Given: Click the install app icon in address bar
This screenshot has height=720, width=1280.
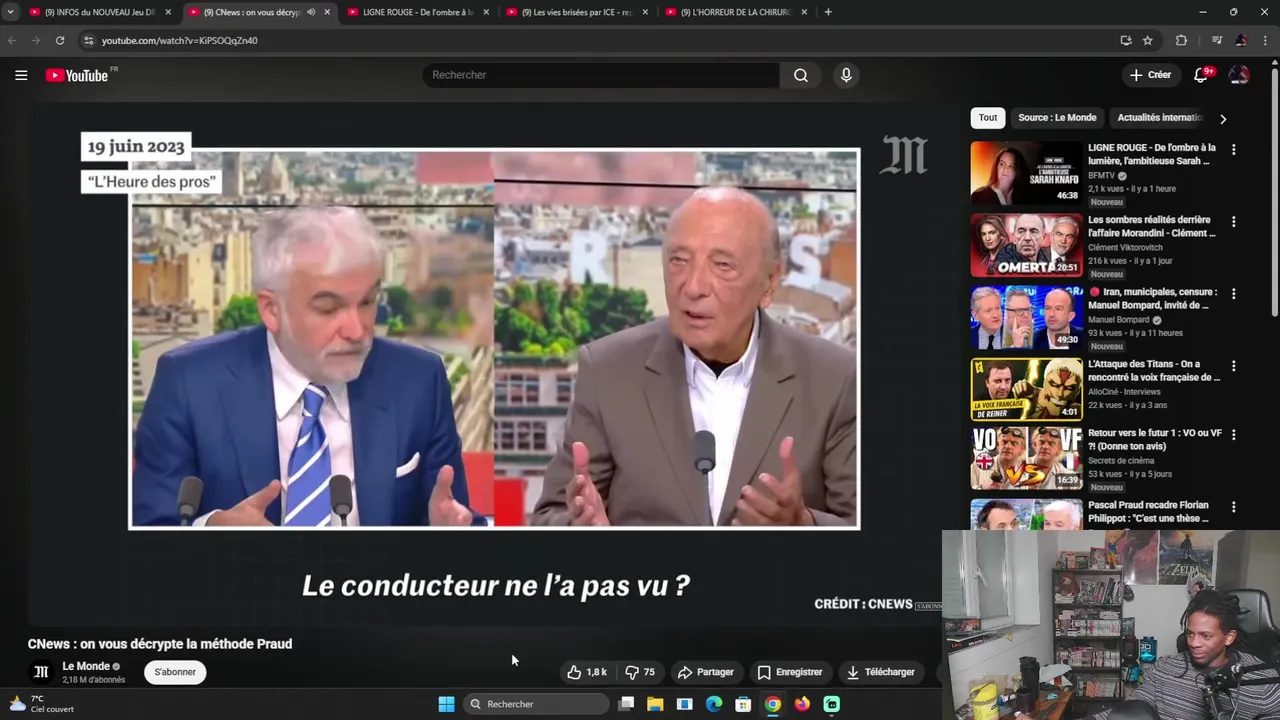Looking at the screenshot, I should coord(1126,40).
